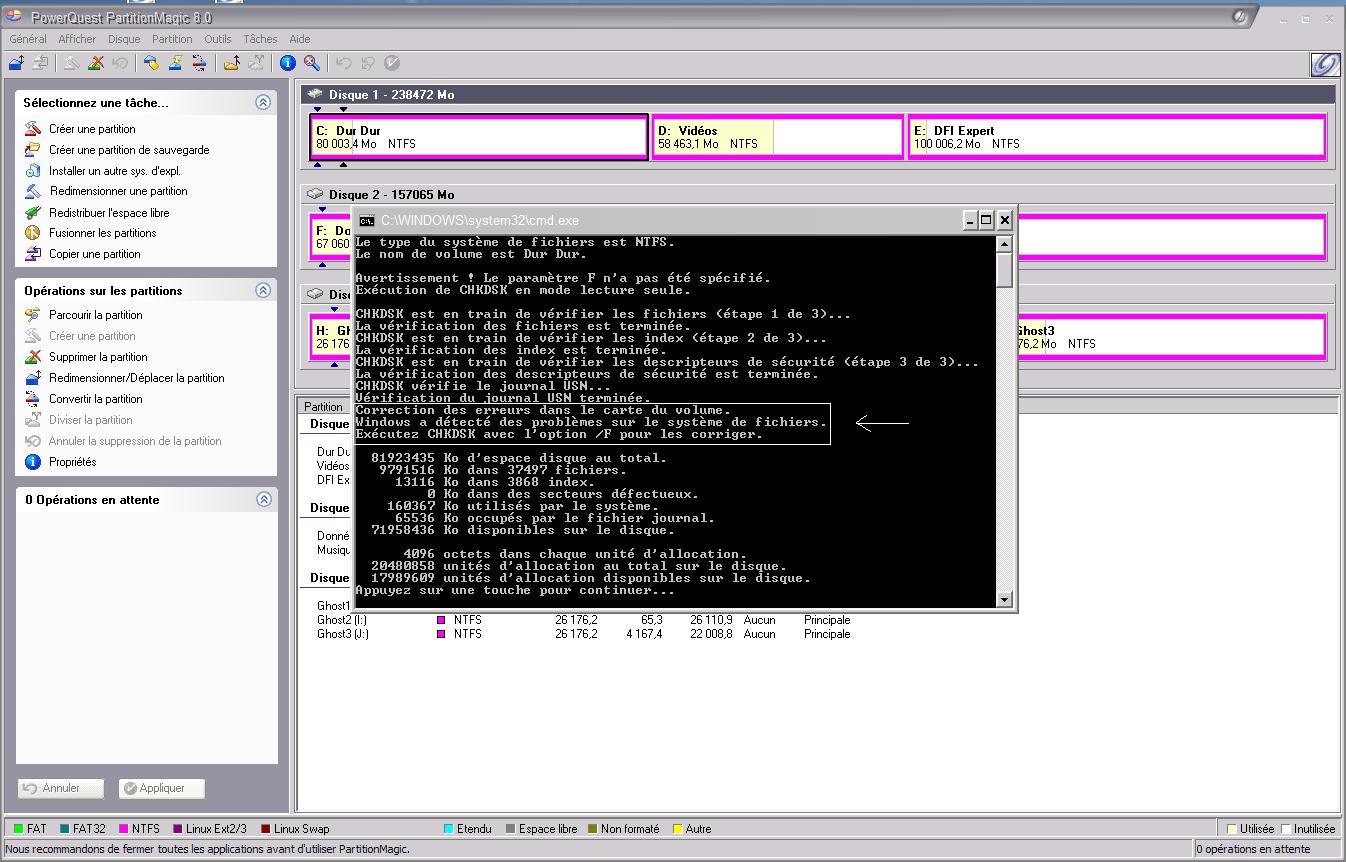Viewport: 1346px width, 862px height.
Task: Click the round icon in PartitionMagic title bar
Action: (x=1240, y=17)
